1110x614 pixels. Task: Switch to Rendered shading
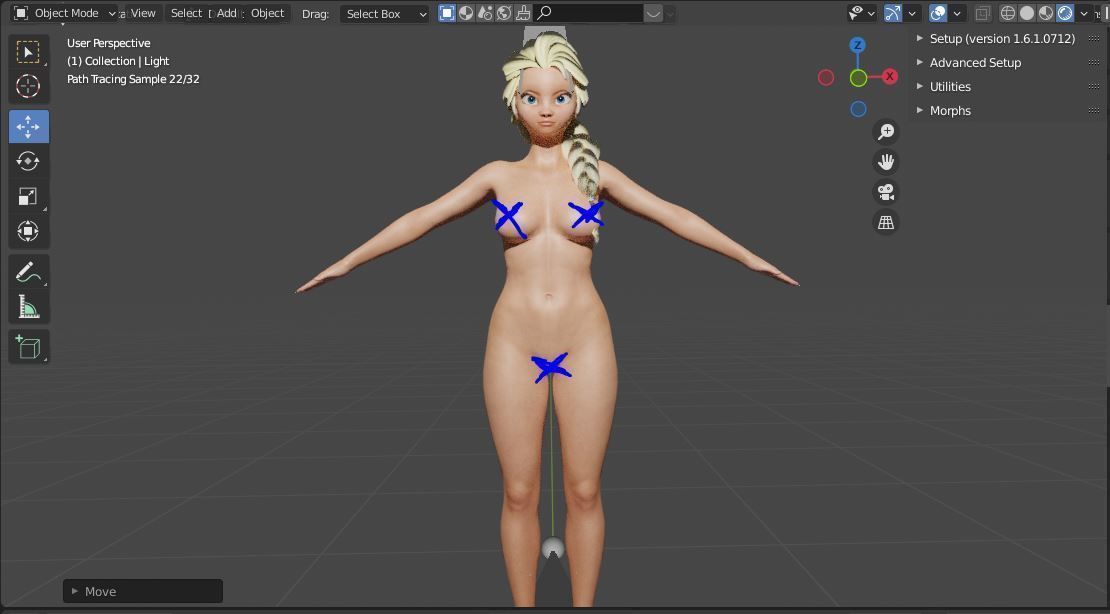[x=1065, y=13]
